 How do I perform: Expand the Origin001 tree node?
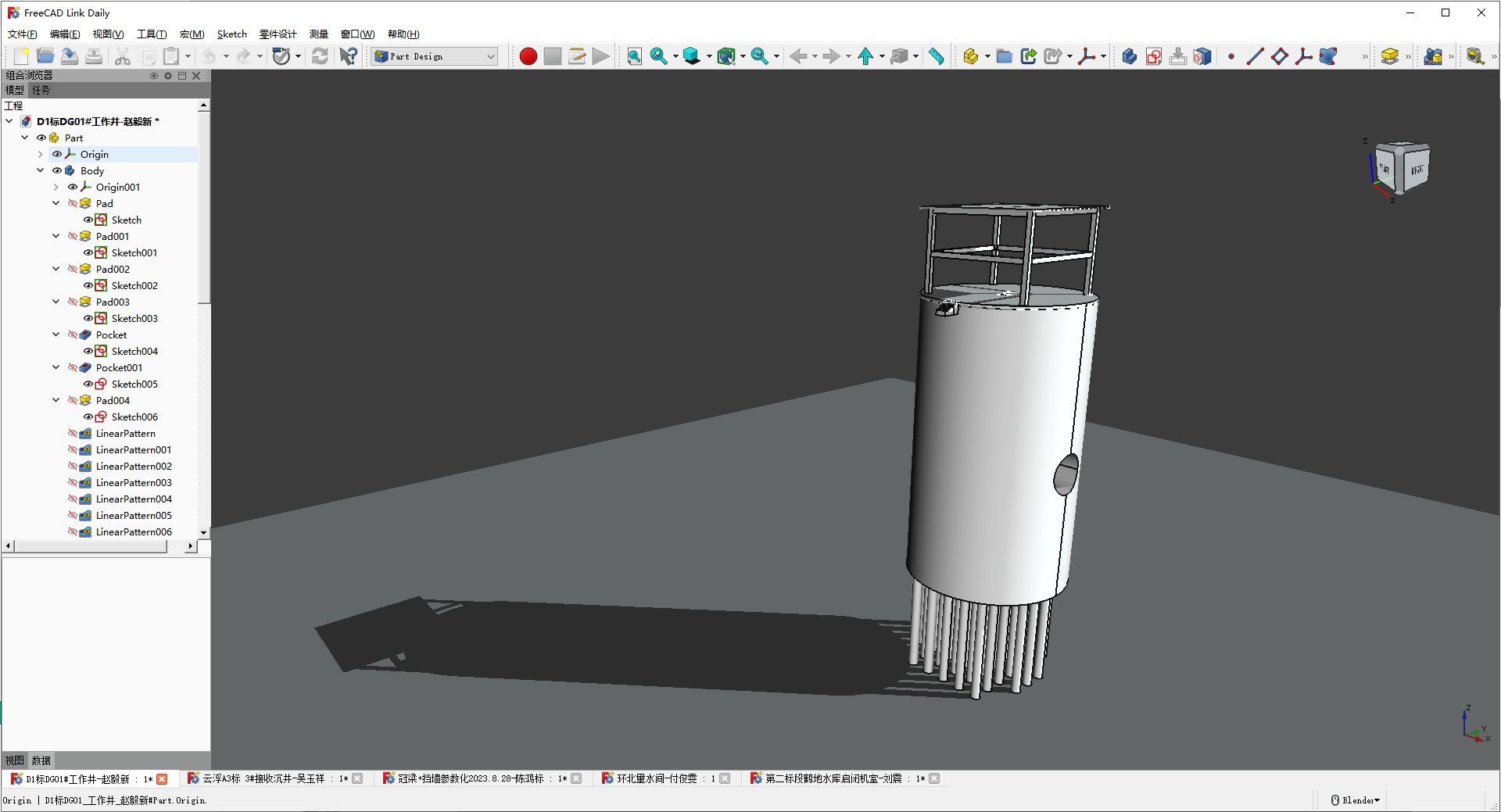(56, 187)
